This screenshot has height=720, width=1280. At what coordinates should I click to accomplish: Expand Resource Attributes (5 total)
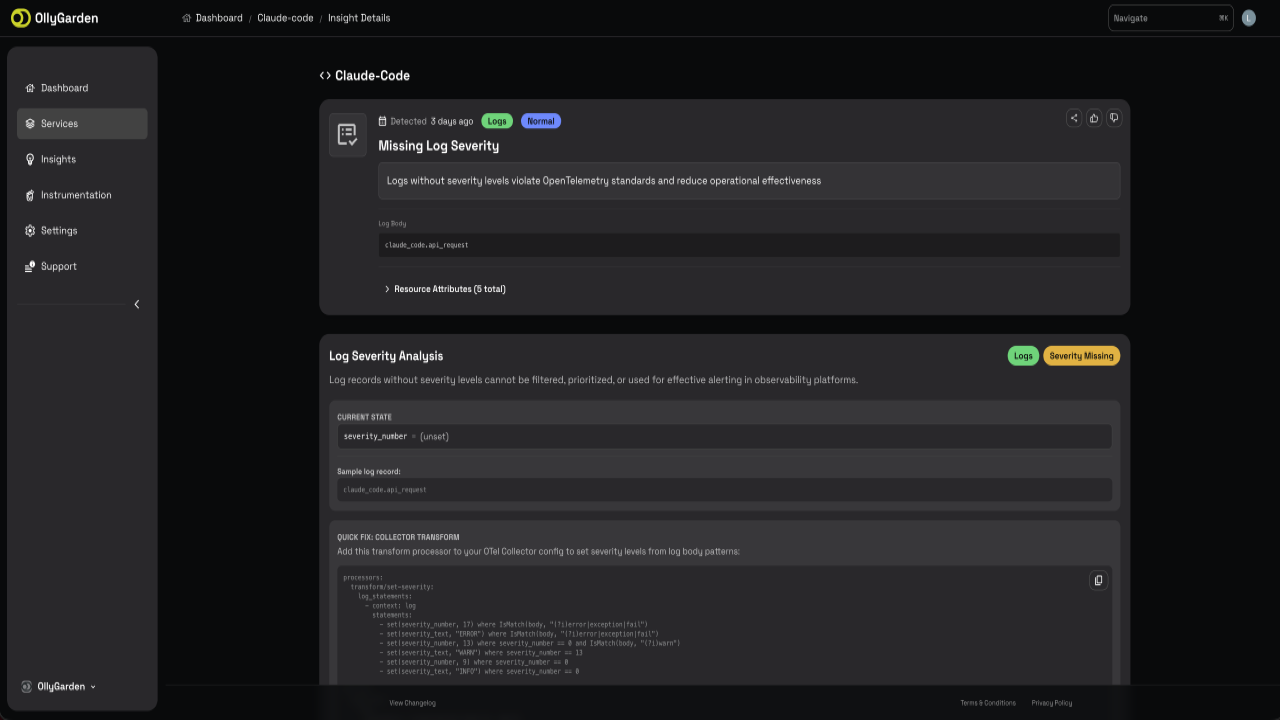click(445, 289)
